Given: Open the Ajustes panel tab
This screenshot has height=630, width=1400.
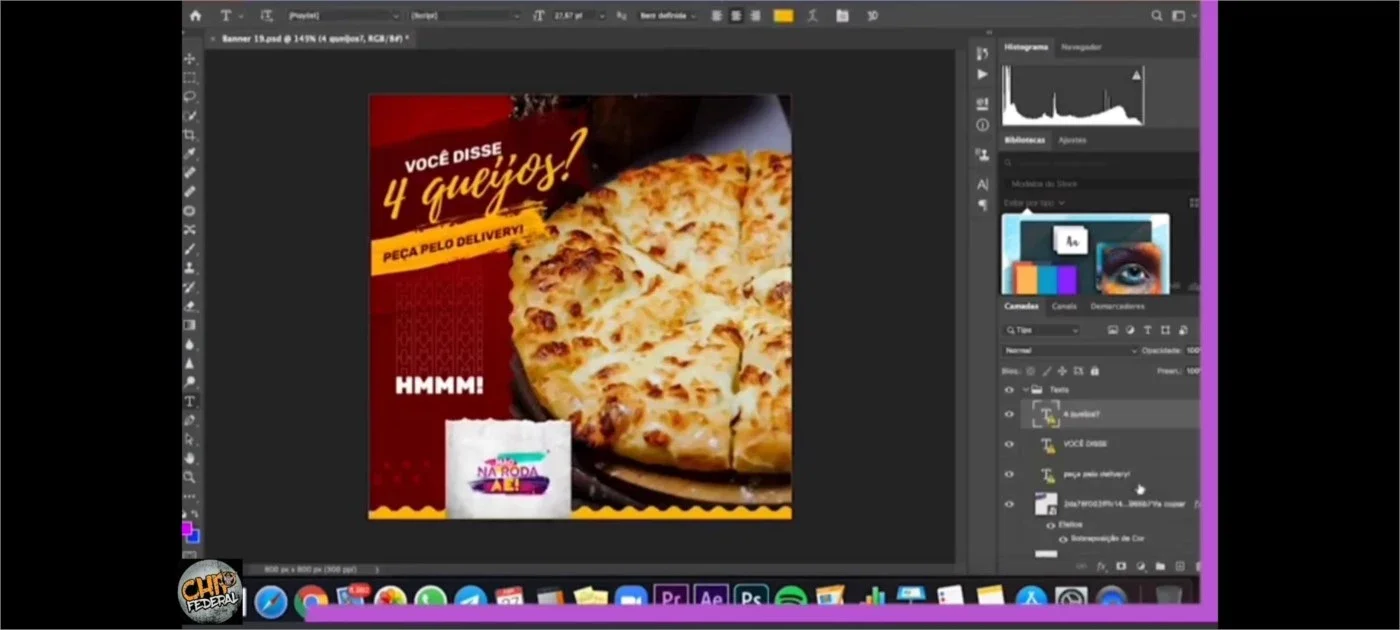Looking at the screenshot, I should pyautogui.click(x=1072, y=140).
